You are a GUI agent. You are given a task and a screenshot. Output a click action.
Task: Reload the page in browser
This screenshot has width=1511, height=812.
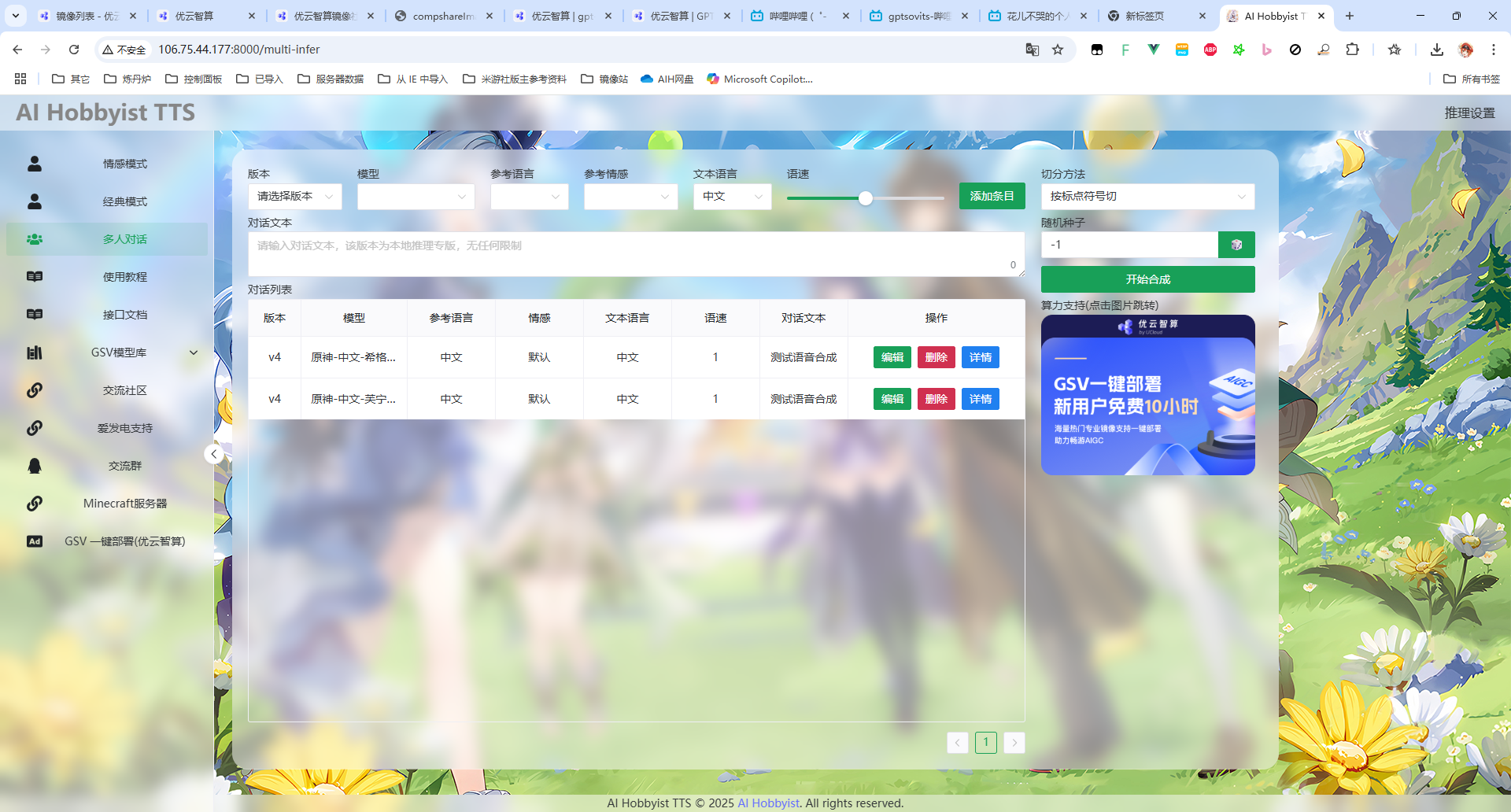74,50
